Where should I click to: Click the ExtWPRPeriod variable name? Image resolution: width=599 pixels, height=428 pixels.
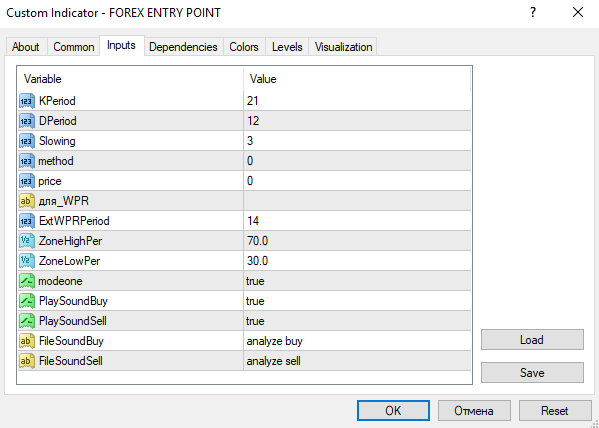pos(74,221)
